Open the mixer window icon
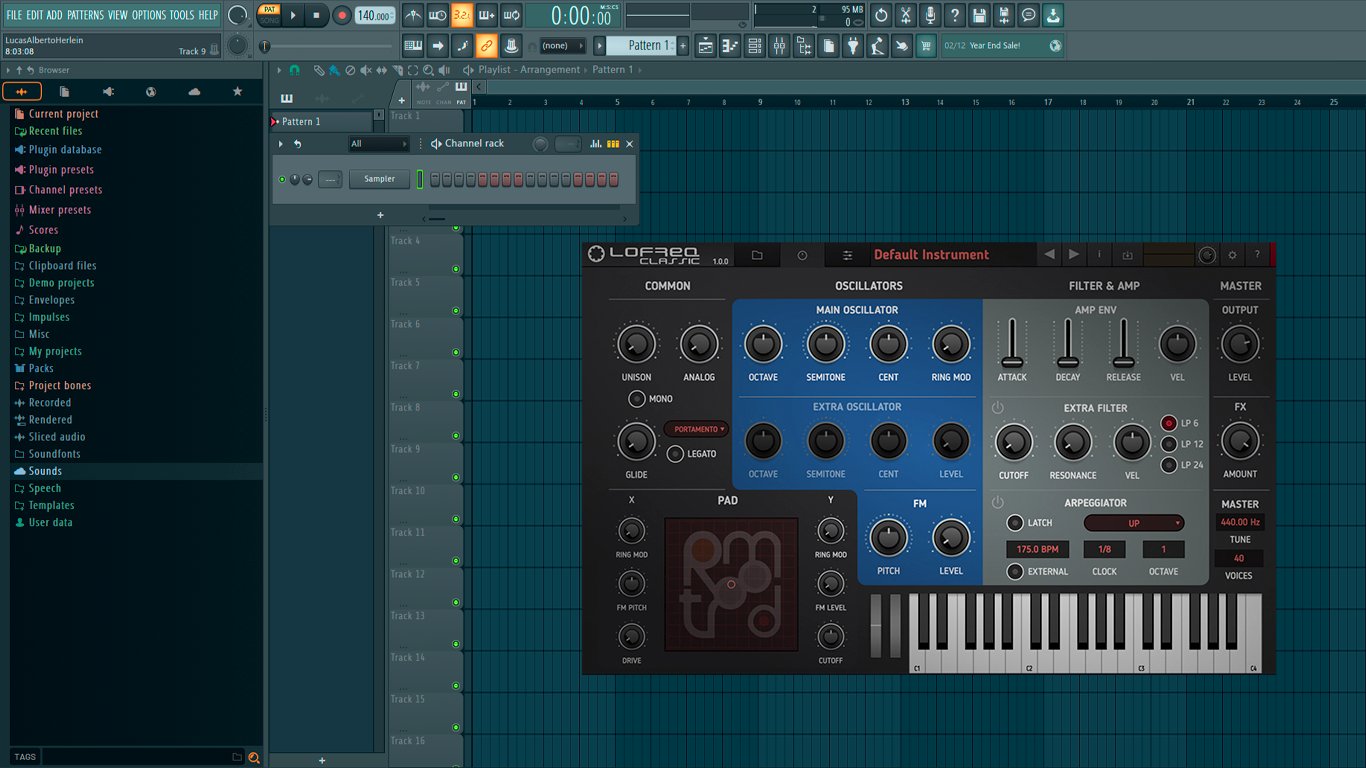Screen dimensions: 1366x768 click(x=779, y=46)
